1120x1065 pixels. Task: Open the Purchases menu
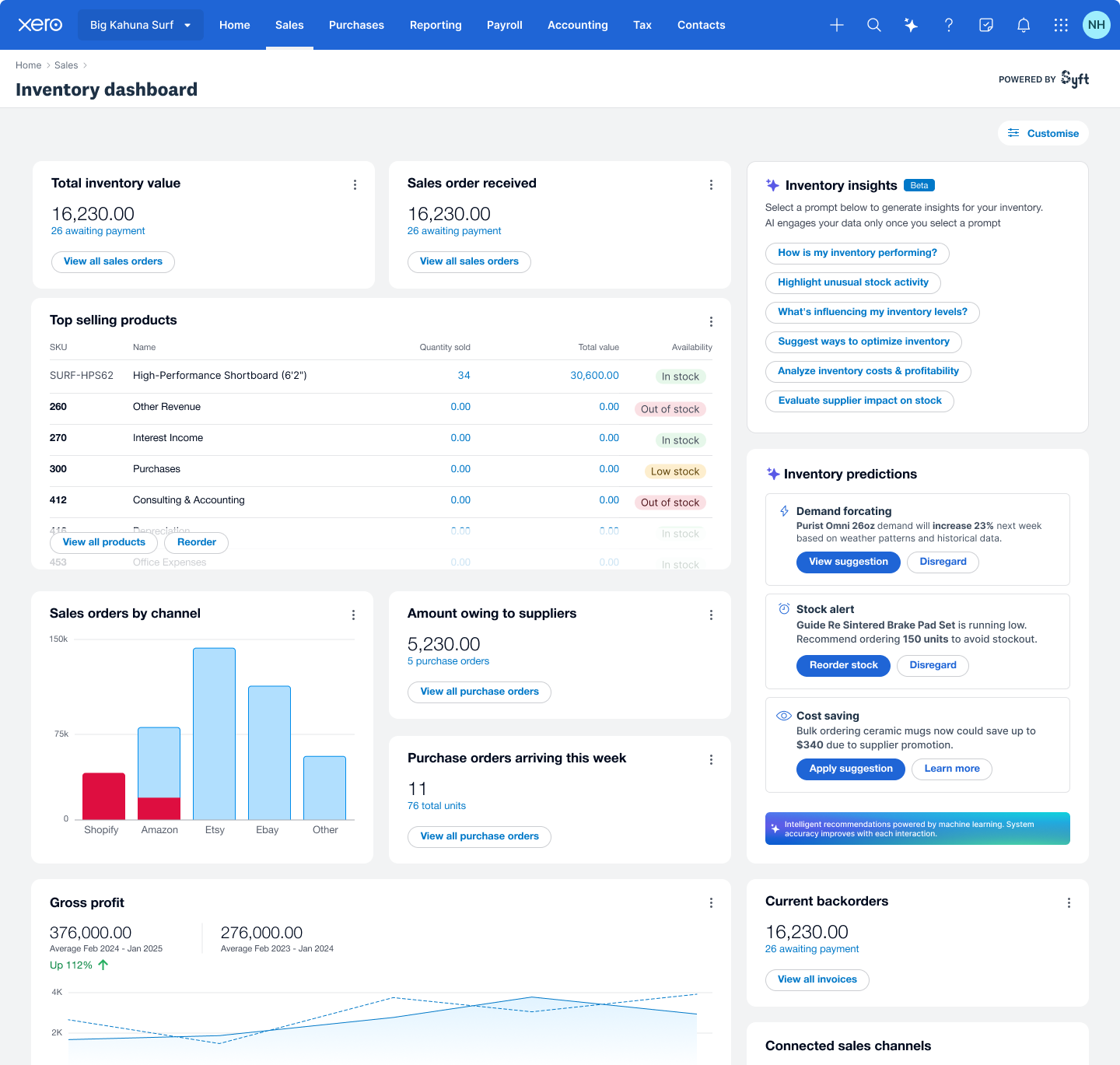point(356,25)
